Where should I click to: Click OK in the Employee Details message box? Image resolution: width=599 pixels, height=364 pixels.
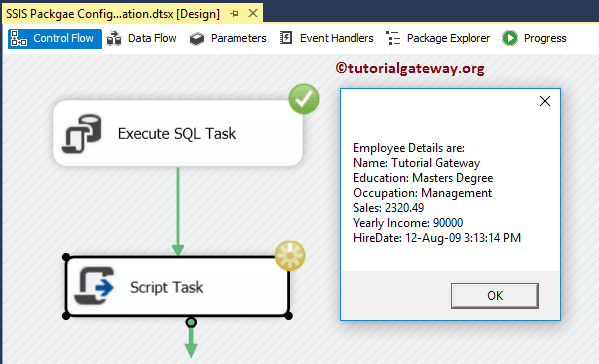point(495,296)
